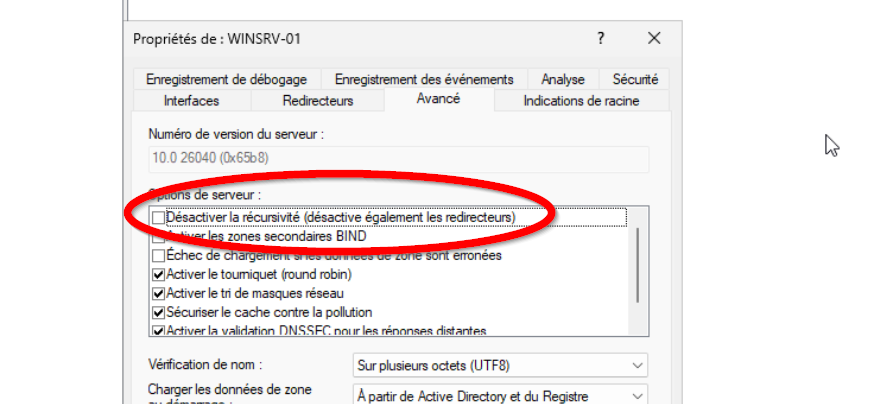This screenshot has height=404, width=889.
Task: Open the Interfaces tab
Action: [x=191, y=100]
